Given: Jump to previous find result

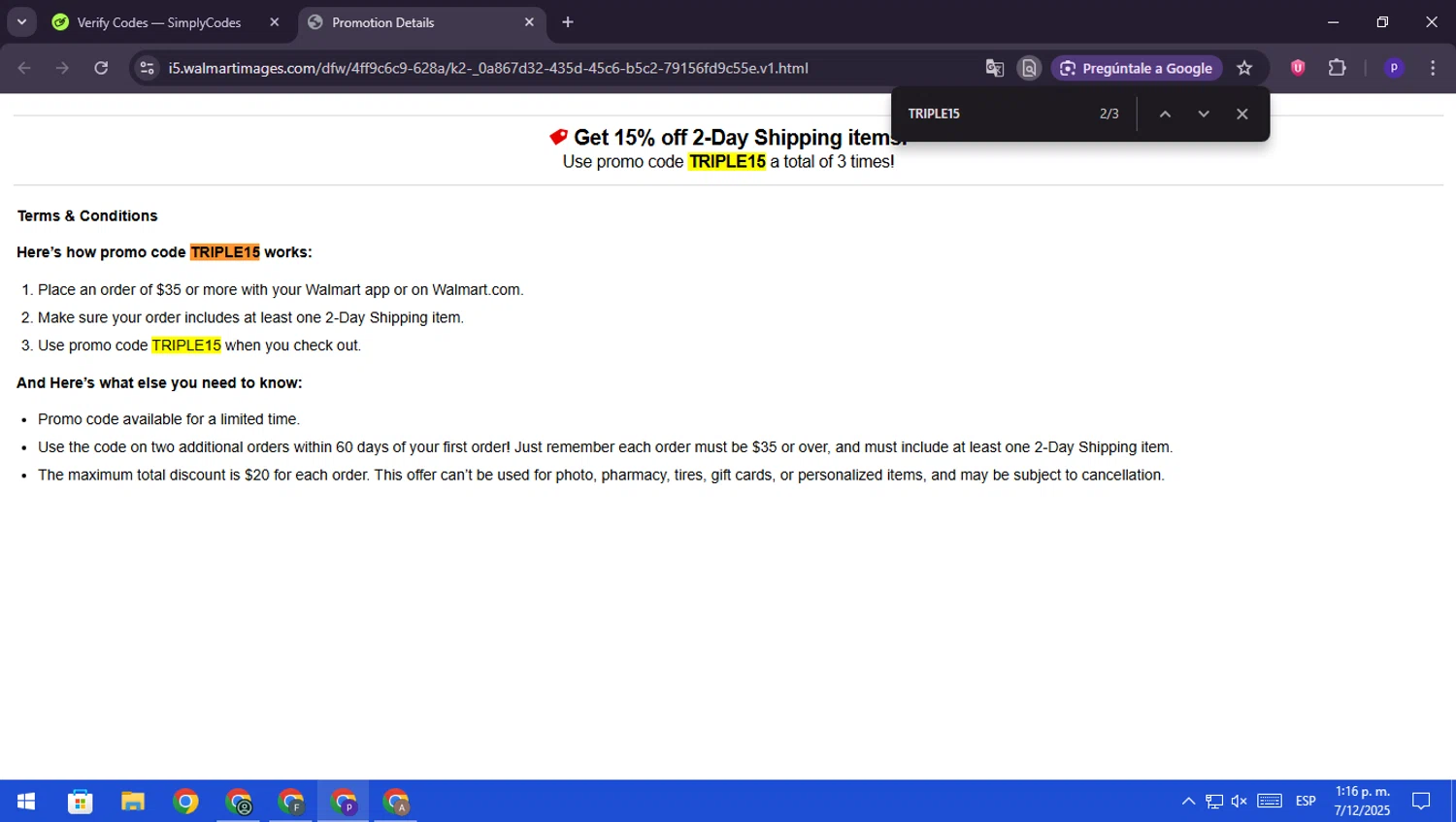Looking at the screenshot, I should tap(1165, 114).
